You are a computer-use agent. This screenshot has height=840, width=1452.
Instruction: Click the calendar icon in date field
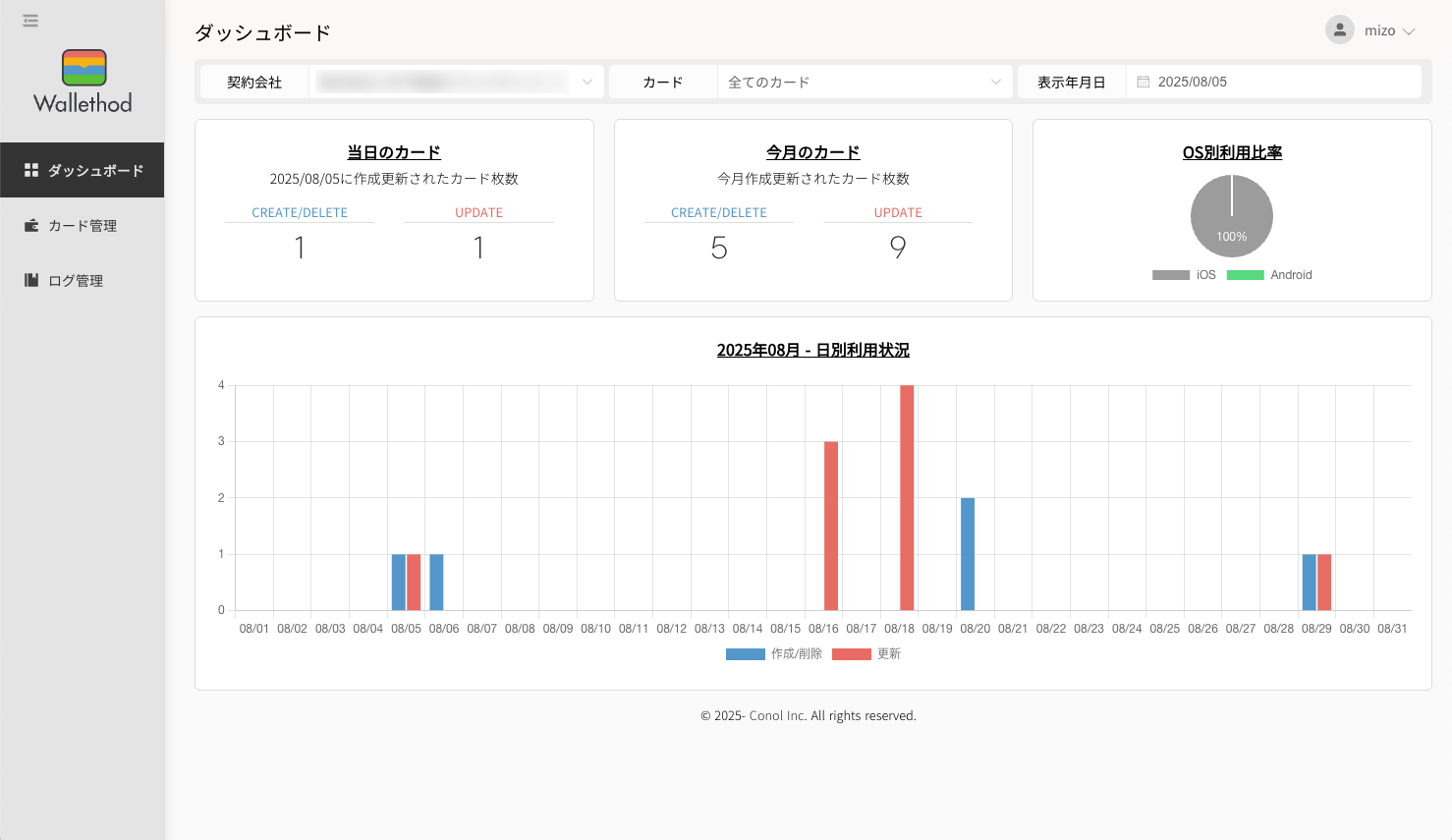coord(1143,82)
